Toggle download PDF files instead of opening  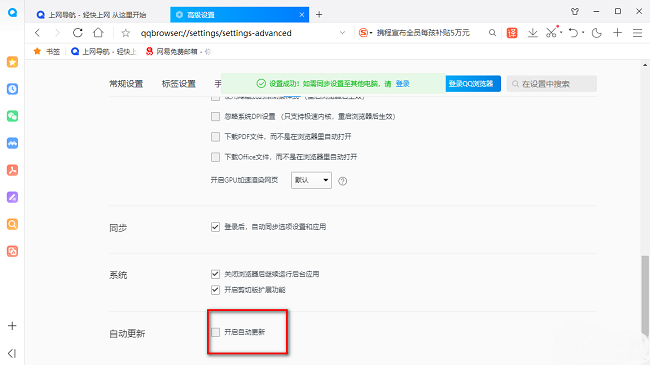(x=215, y=136)
